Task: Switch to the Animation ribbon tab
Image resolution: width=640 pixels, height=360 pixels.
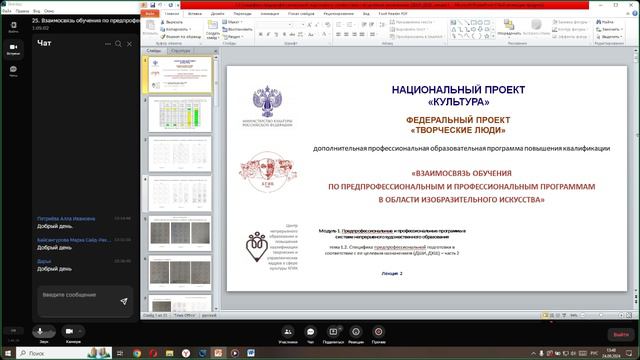Action: 270,13
